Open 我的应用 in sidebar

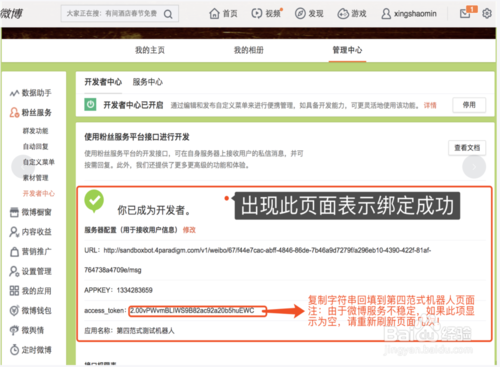tap(36, 291)
